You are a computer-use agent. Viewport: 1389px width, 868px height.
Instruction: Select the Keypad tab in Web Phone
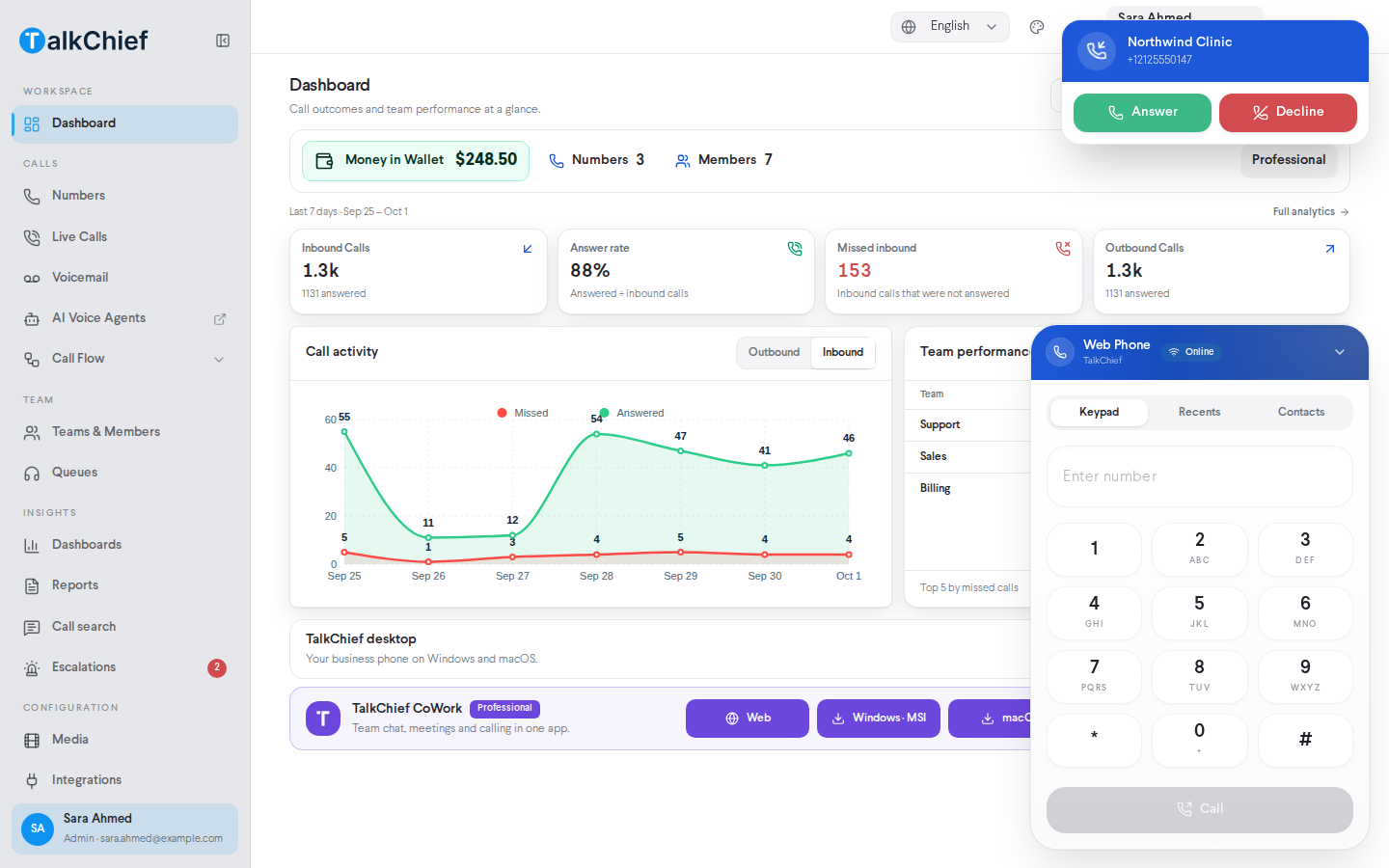coord(1099,413)
